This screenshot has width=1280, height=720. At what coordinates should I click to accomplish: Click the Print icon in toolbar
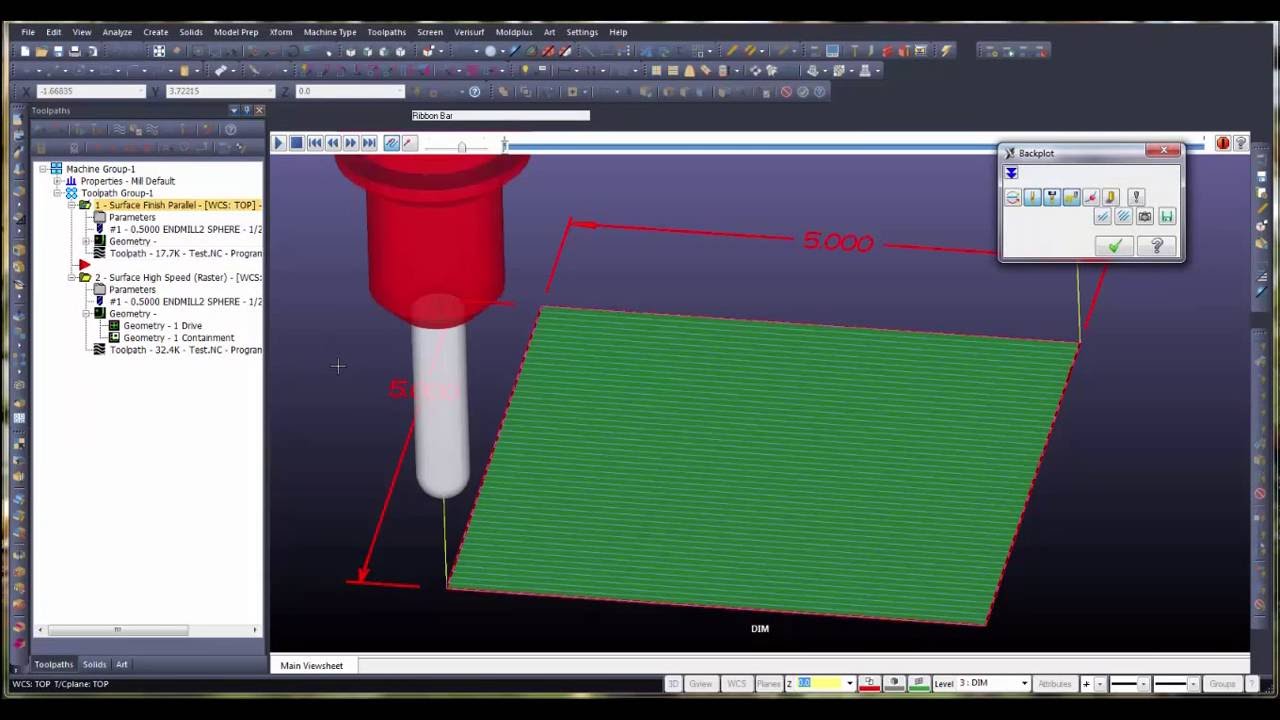[x=75, y=51]
